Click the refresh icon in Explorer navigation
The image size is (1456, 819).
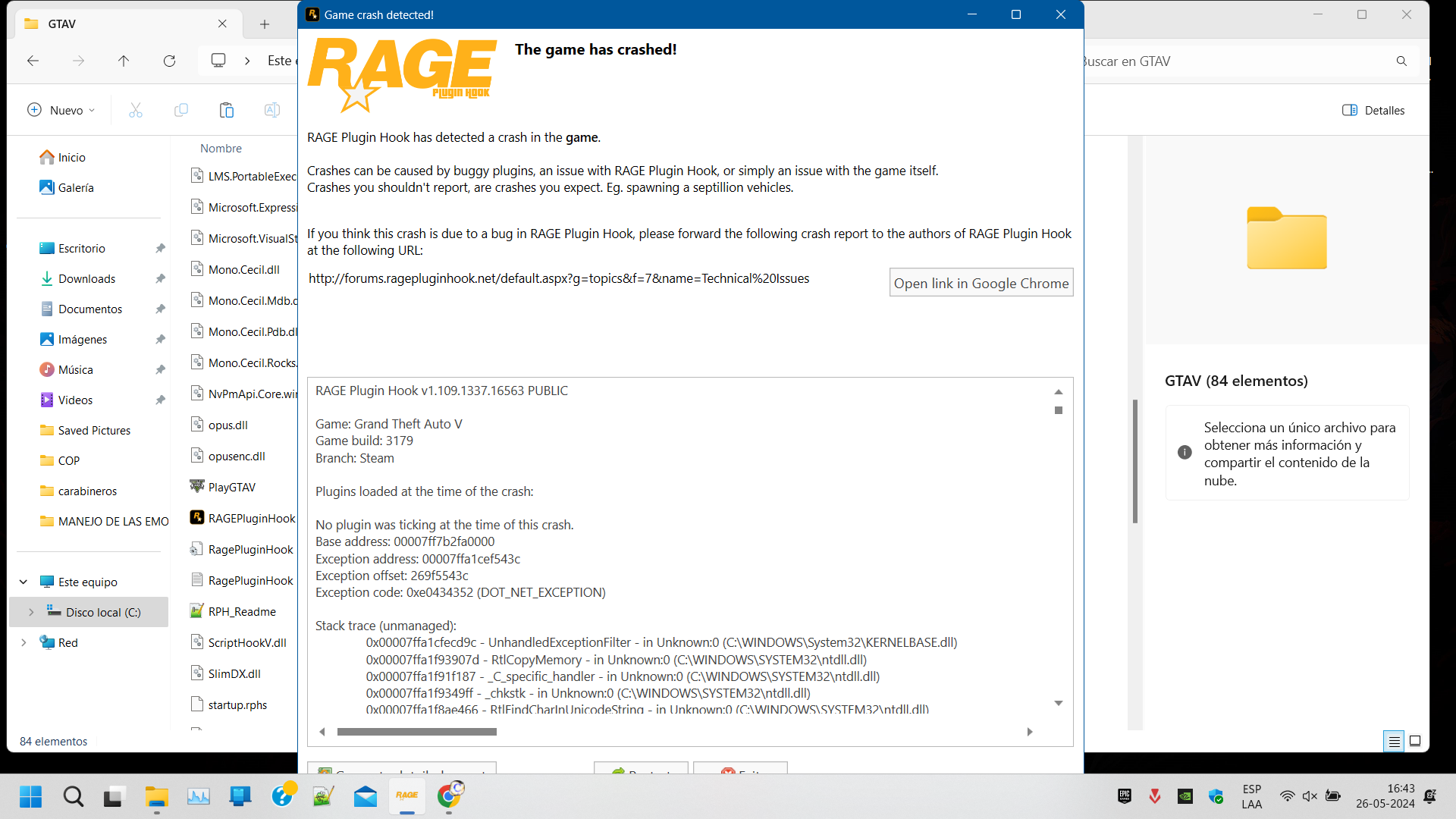169,61
